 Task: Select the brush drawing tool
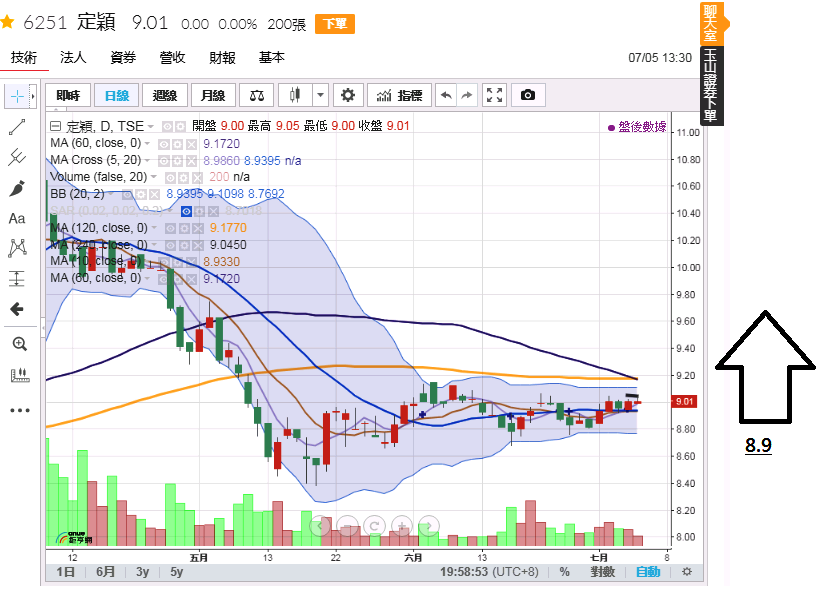click(17, 188)
